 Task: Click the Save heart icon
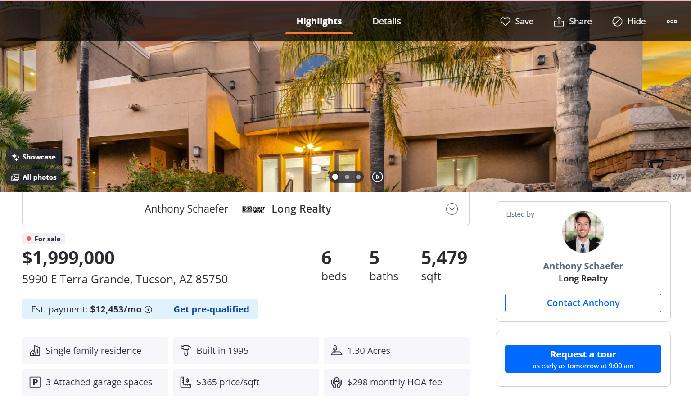505,21
